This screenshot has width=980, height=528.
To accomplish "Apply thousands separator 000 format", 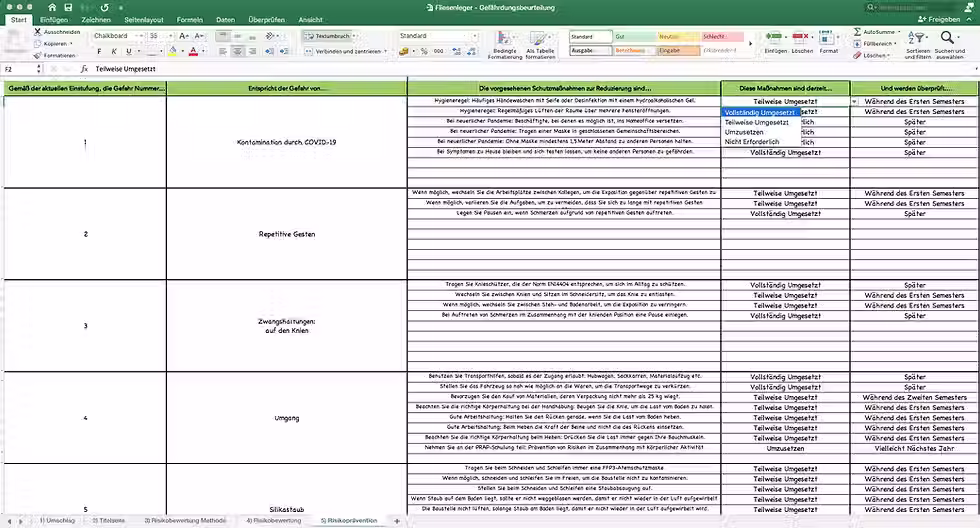I will click(x=439, y=51).
